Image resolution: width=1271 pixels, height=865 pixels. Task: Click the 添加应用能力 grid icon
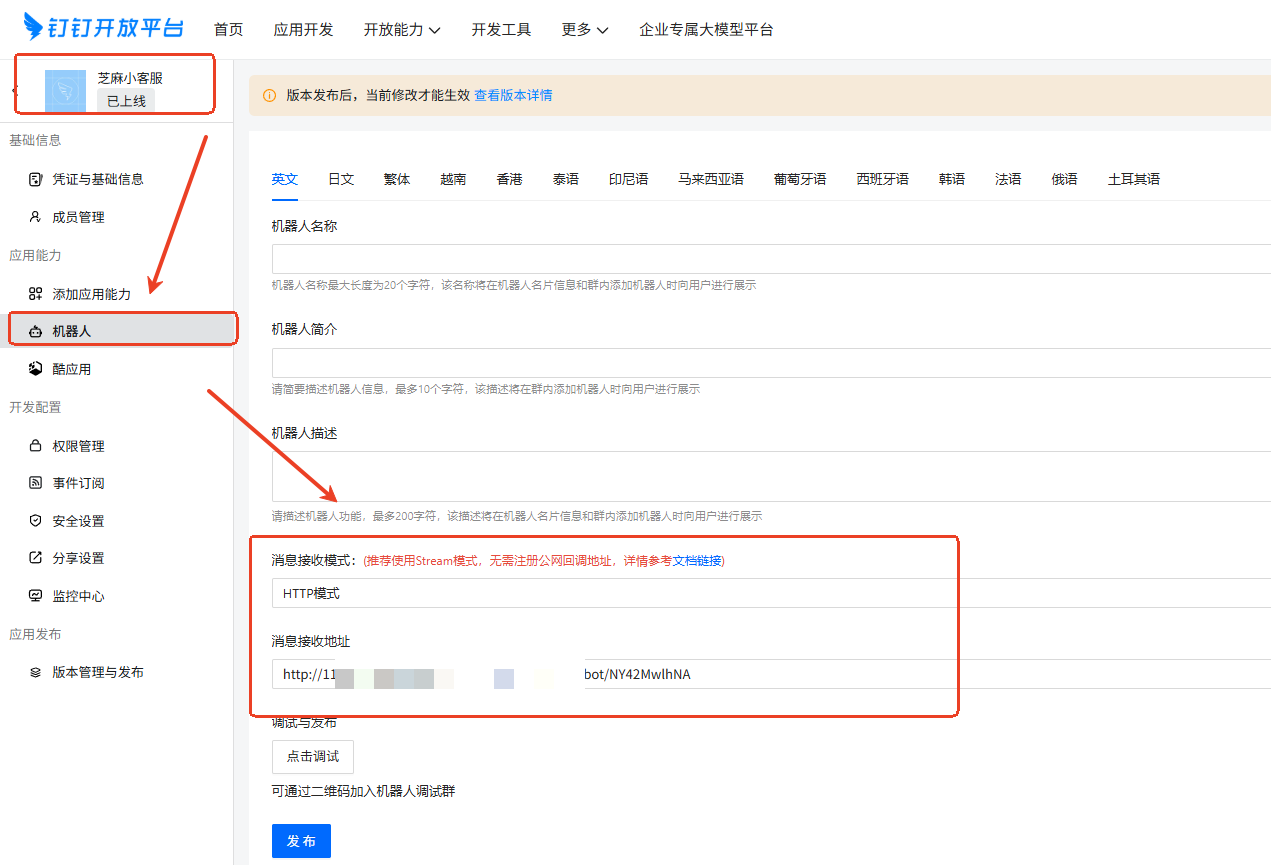coord(36,294)
